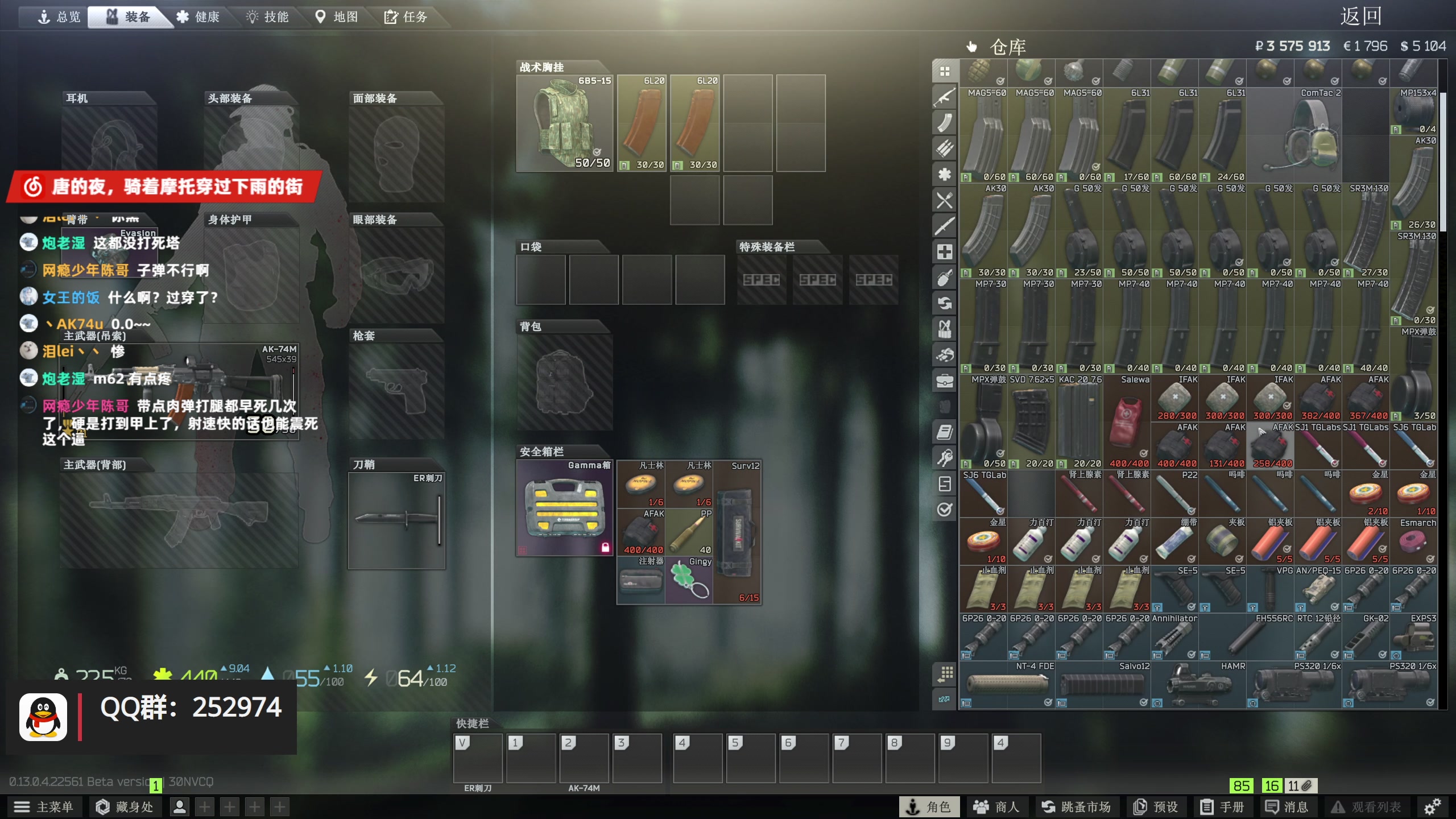Filter stash by food fork-and-knife icon
This screenshot has width=1456, height=819.
coord(945,200)
